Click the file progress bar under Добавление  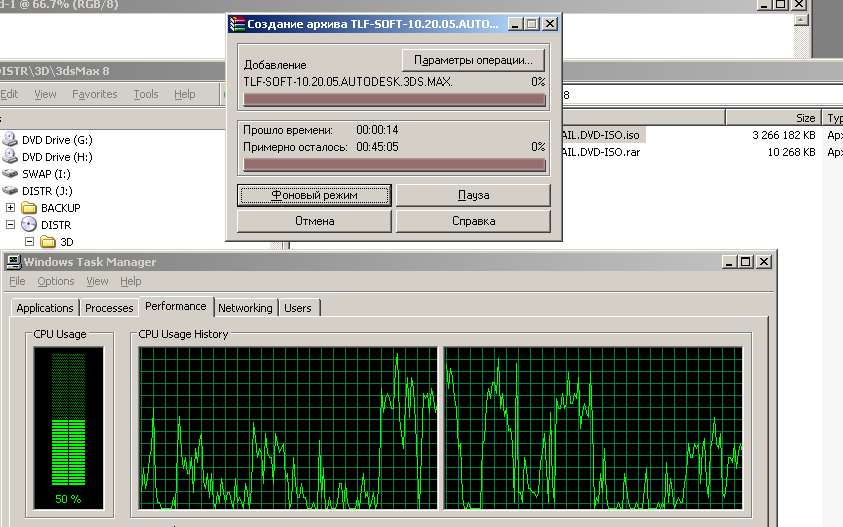[394, 99]
